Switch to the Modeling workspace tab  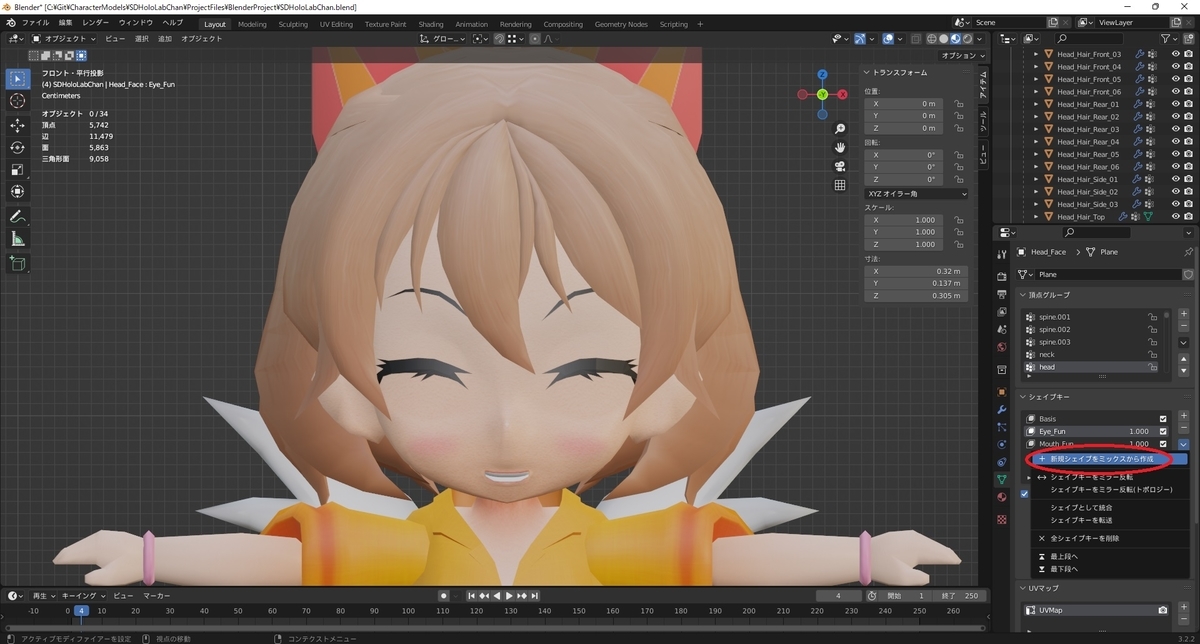(252, 24)
